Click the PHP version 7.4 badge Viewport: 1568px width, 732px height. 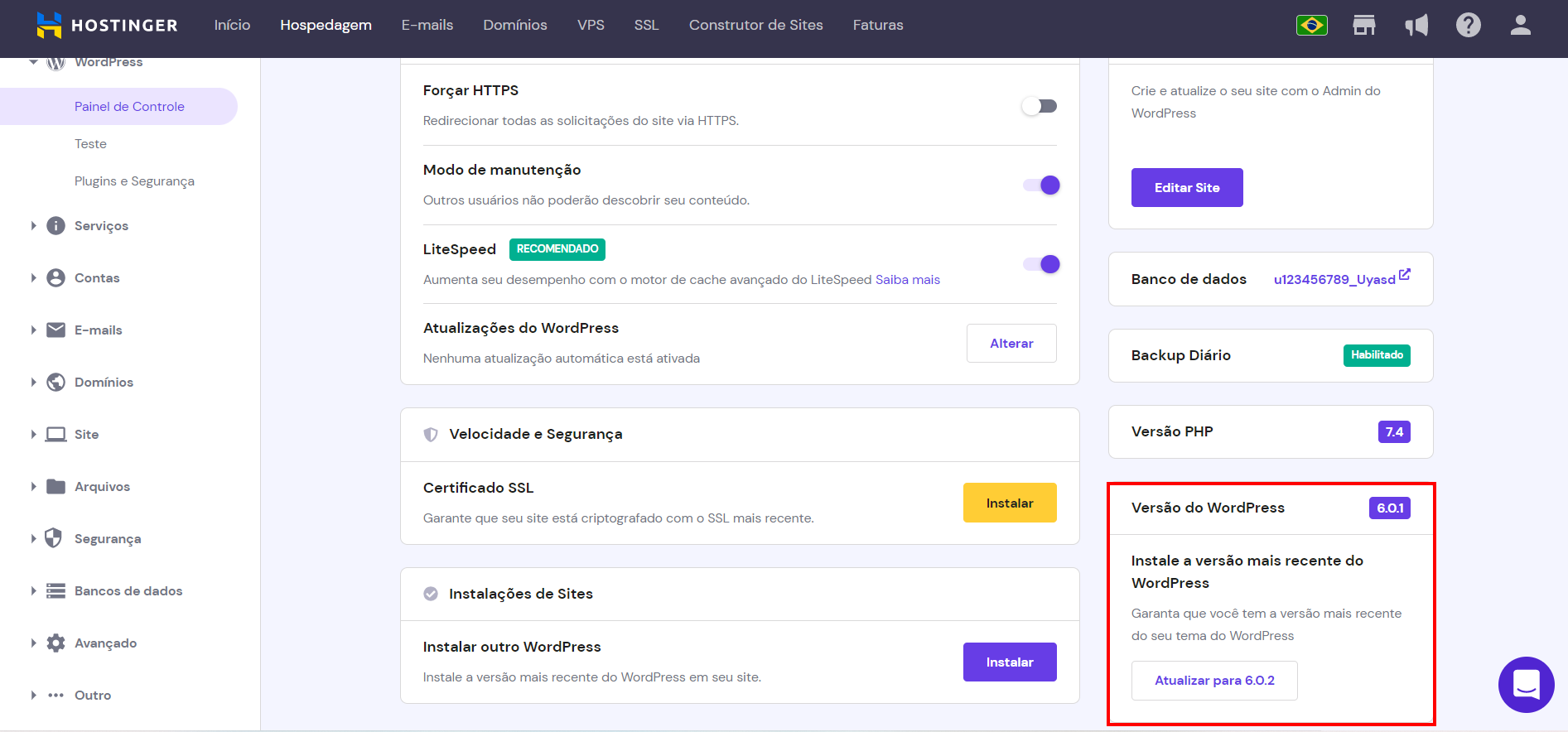1394,431
